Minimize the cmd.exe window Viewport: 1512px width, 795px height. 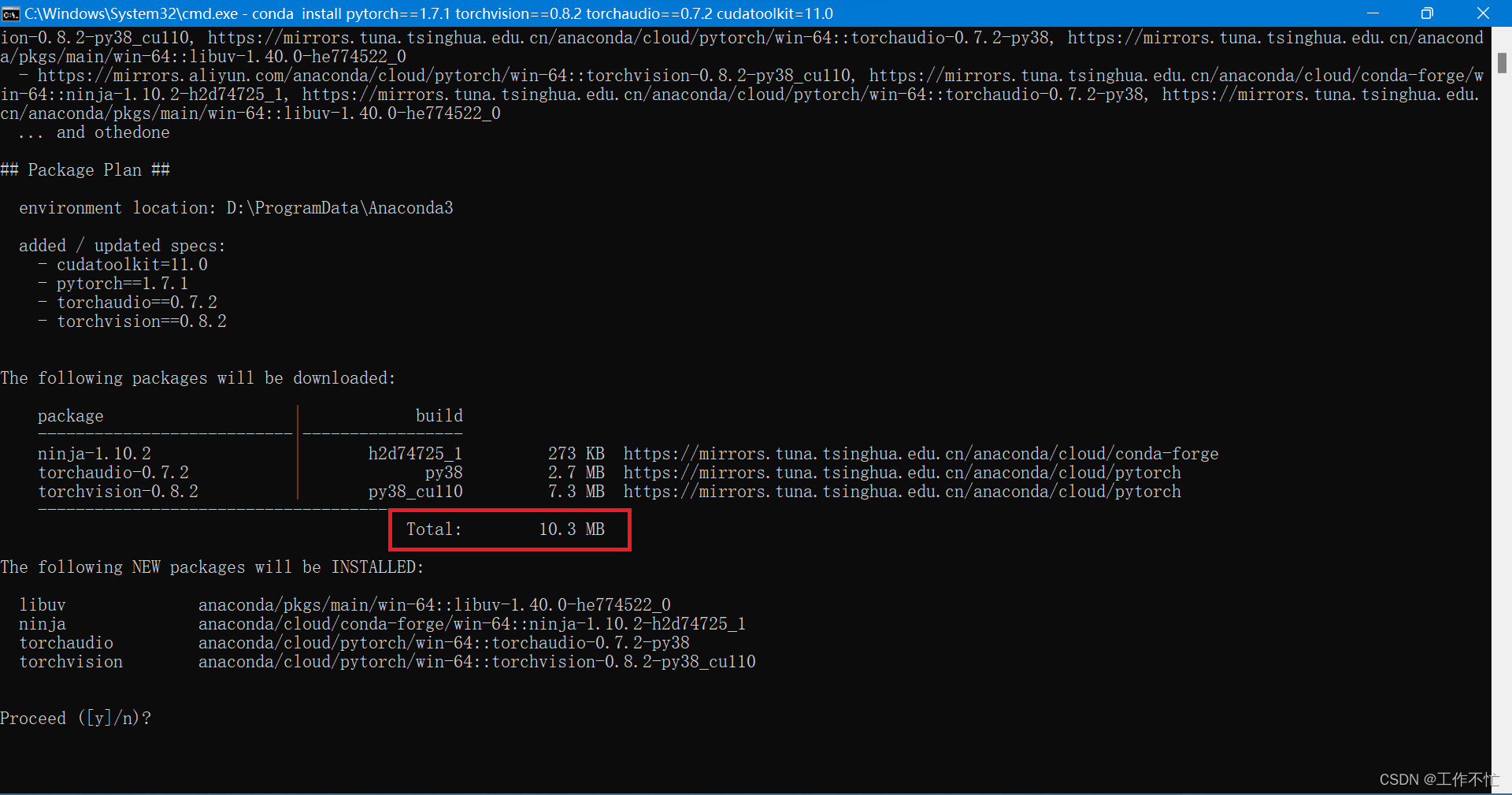point(1373,13)
